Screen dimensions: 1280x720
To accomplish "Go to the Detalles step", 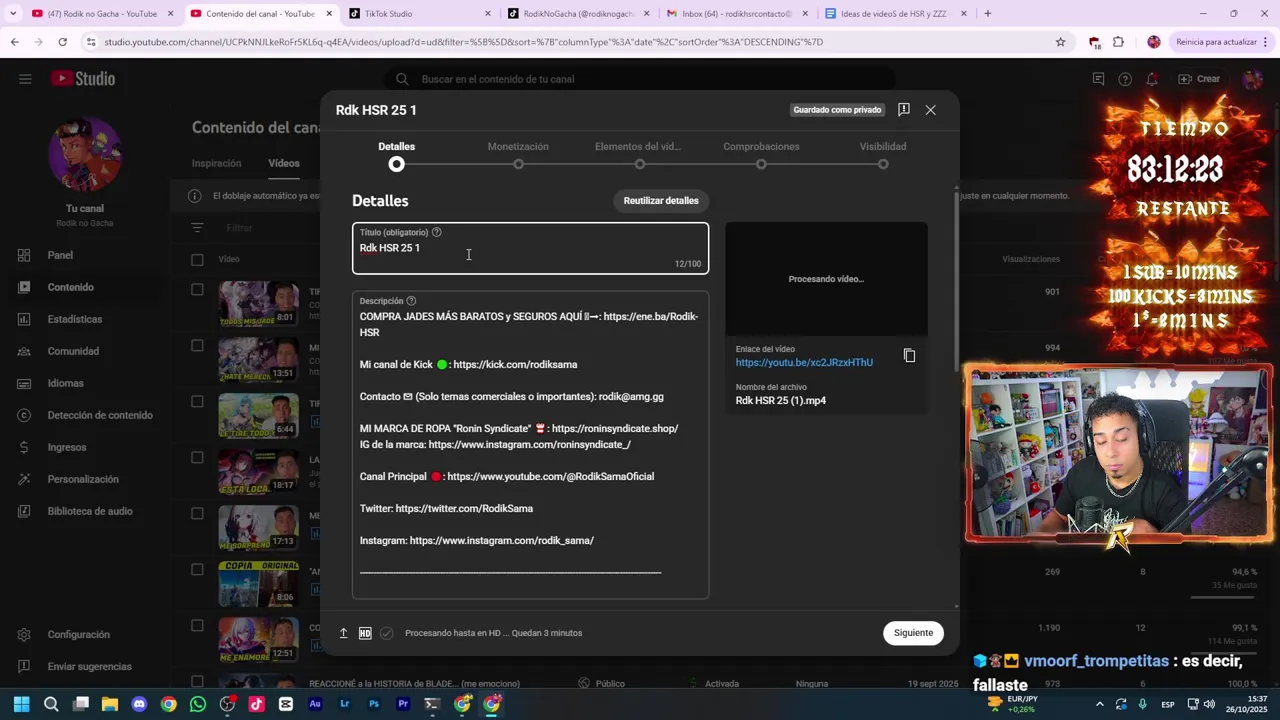I will [397, 155].
